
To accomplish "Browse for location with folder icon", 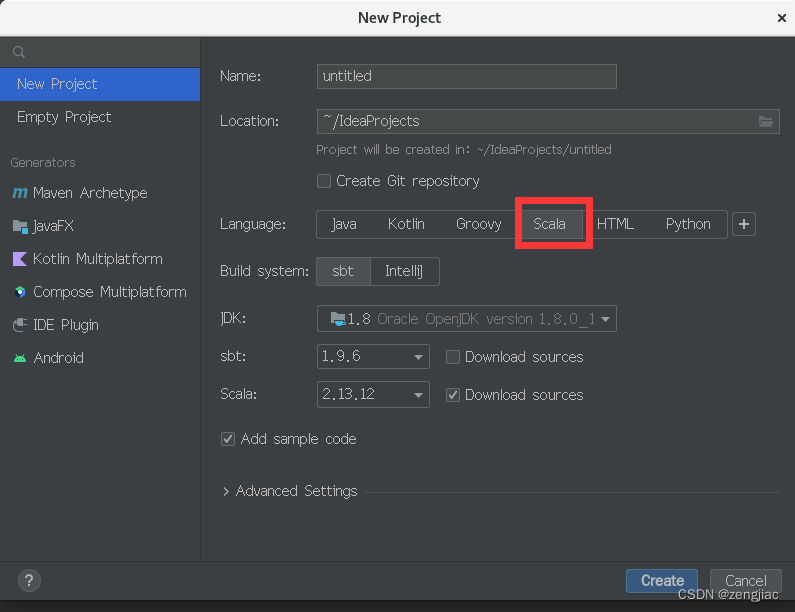I will coord(766,121).
